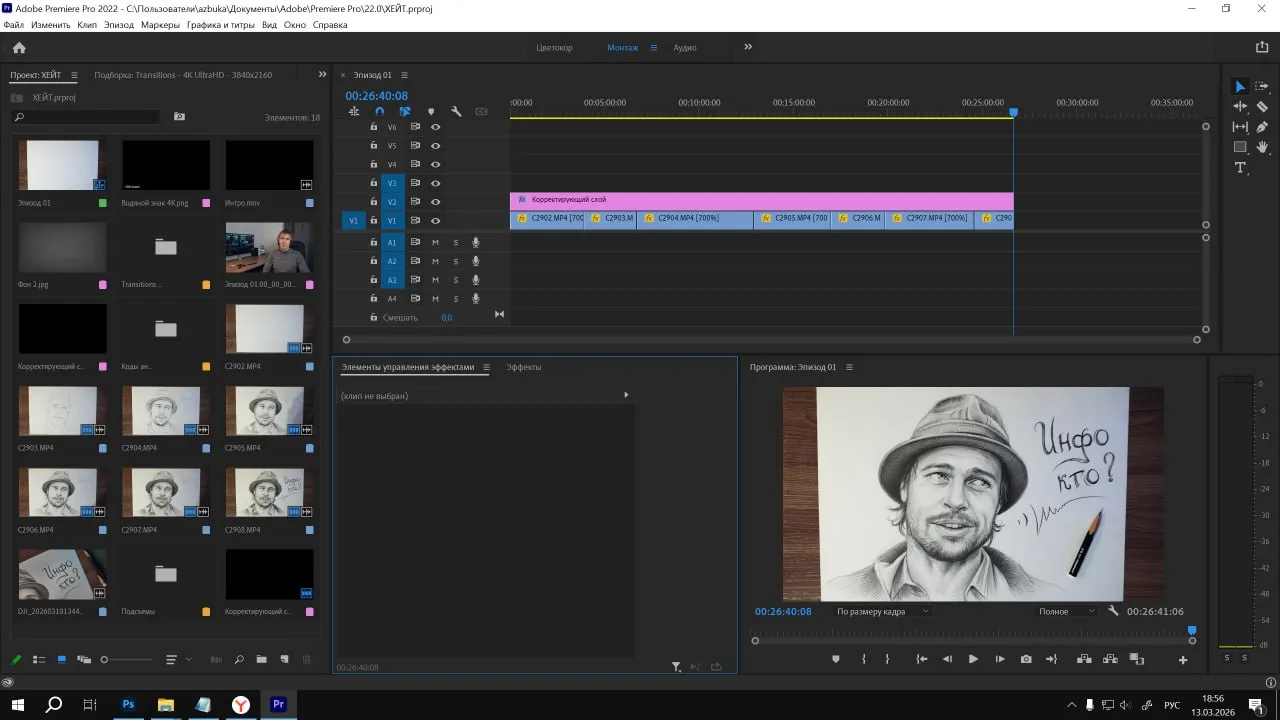Screen dimensions: 1280x720
Task: Open Find in the Project panel footer
Action: (239, 660)
